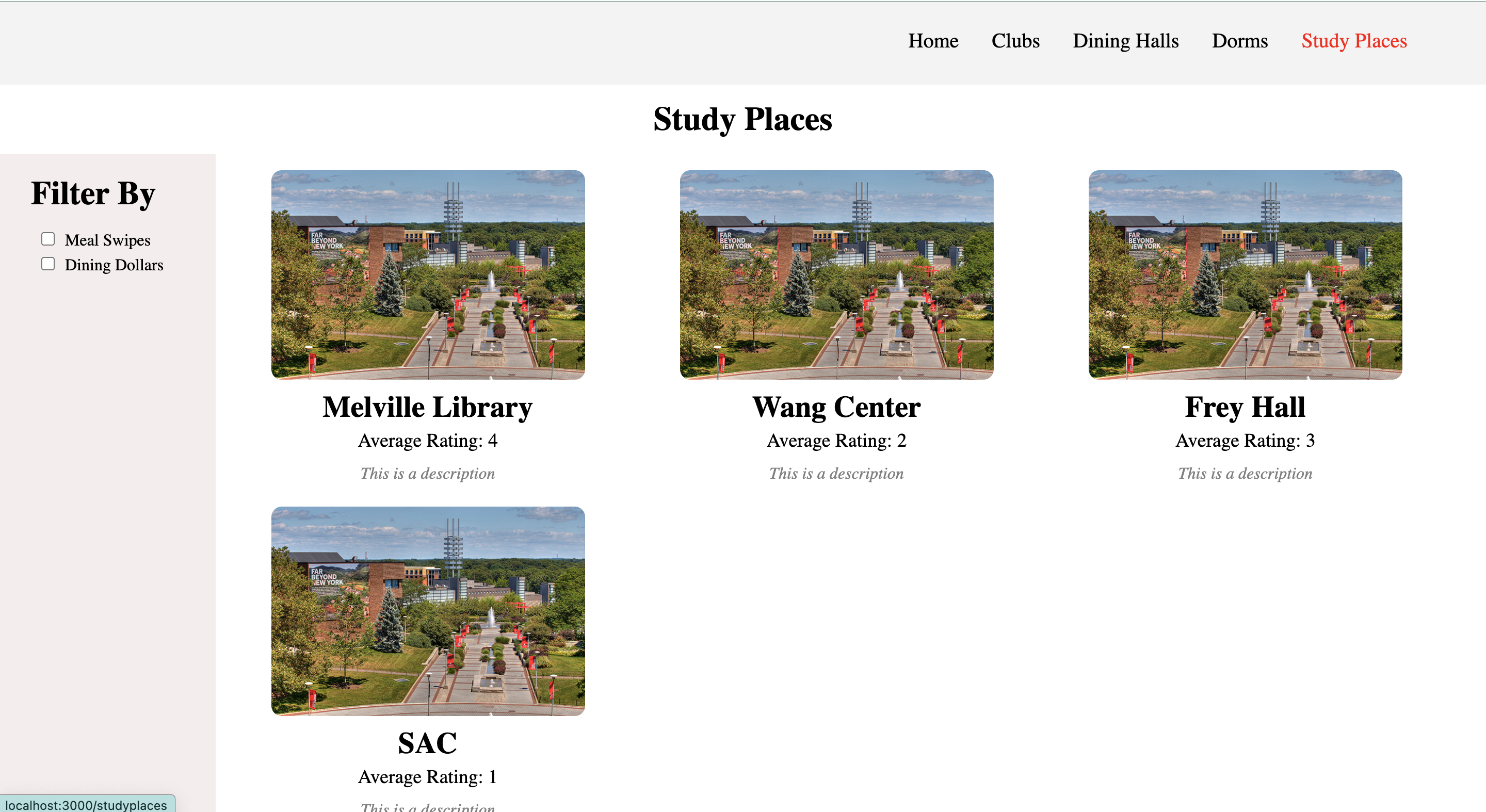Click the Wang Center description text

click(x=836, y=474)
